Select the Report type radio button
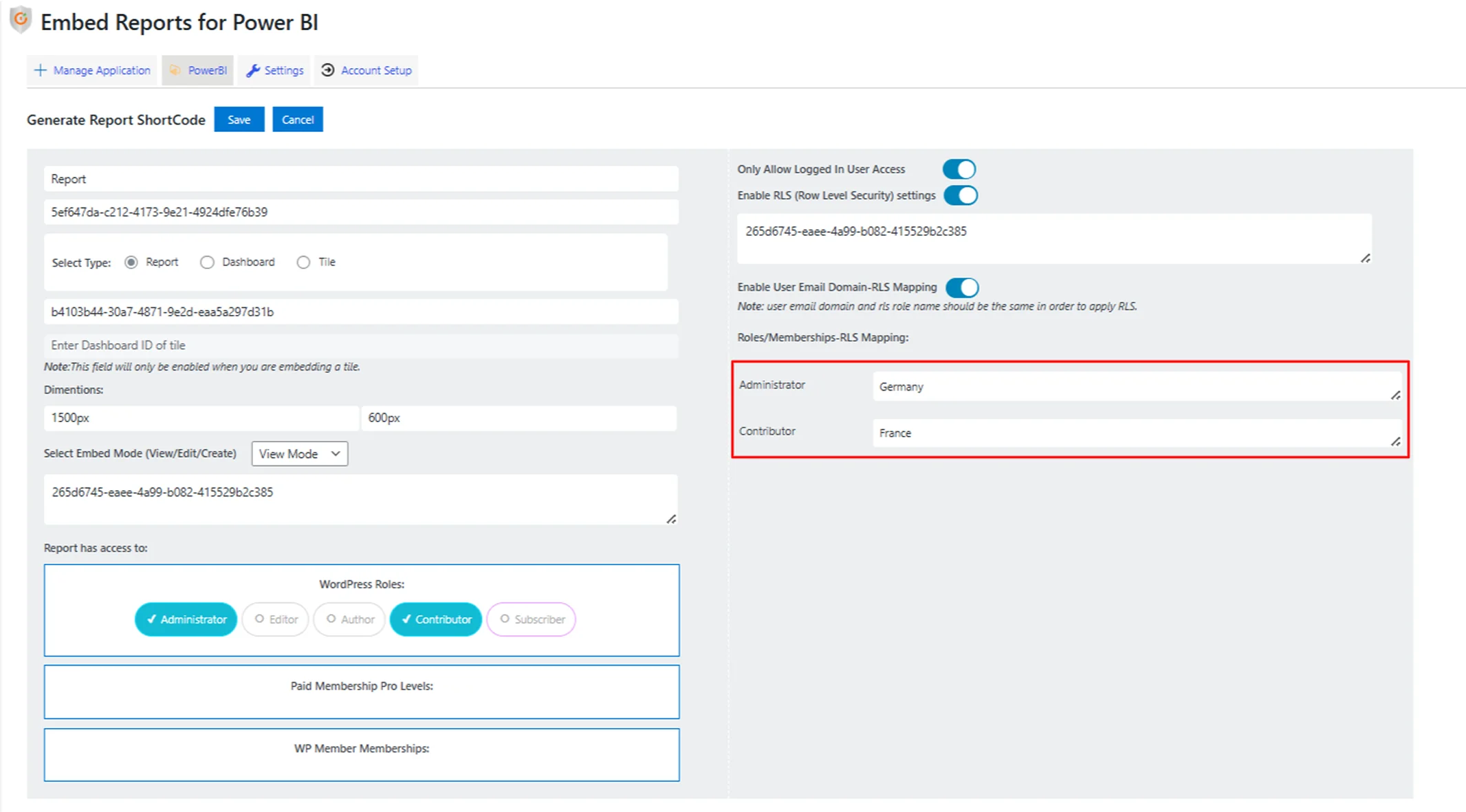 pos(131,262)
